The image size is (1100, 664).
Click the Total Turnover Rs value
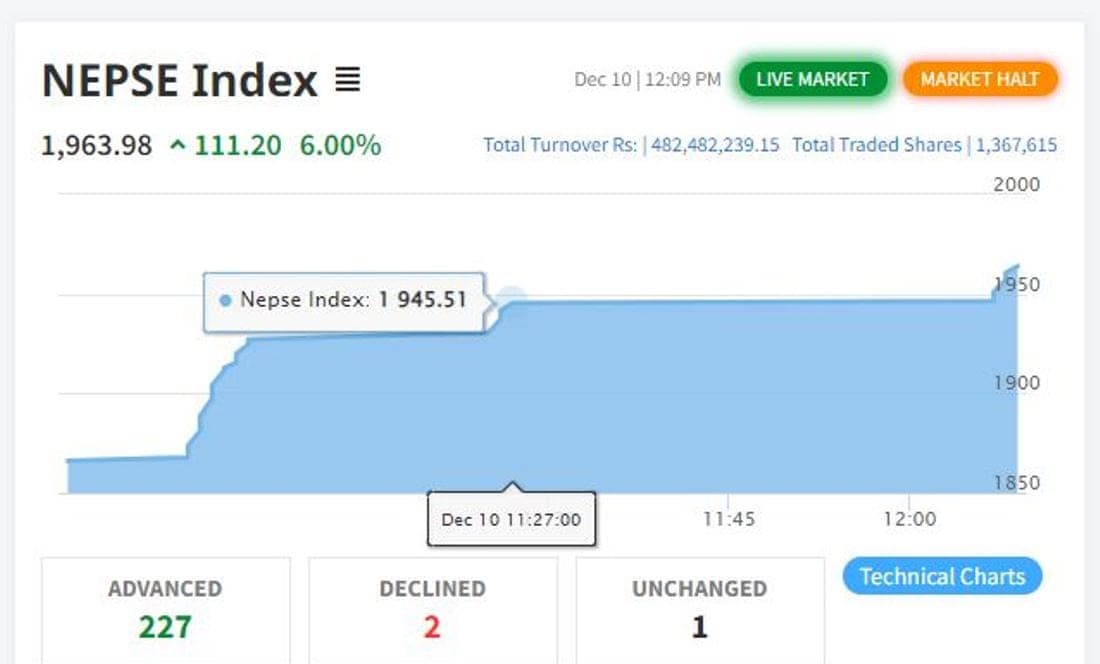715,145
